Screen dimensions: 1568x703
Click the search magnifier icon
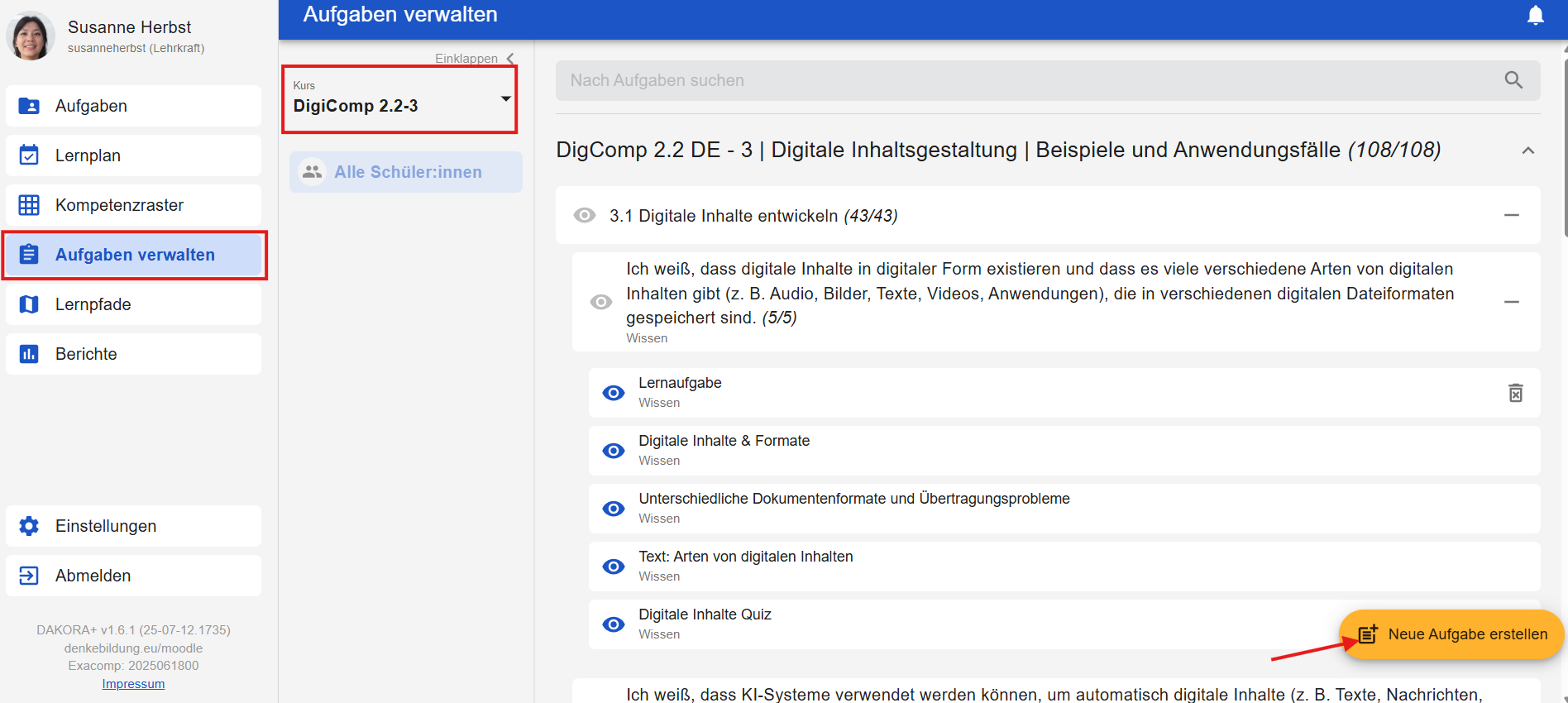(x=1513, y=80)
